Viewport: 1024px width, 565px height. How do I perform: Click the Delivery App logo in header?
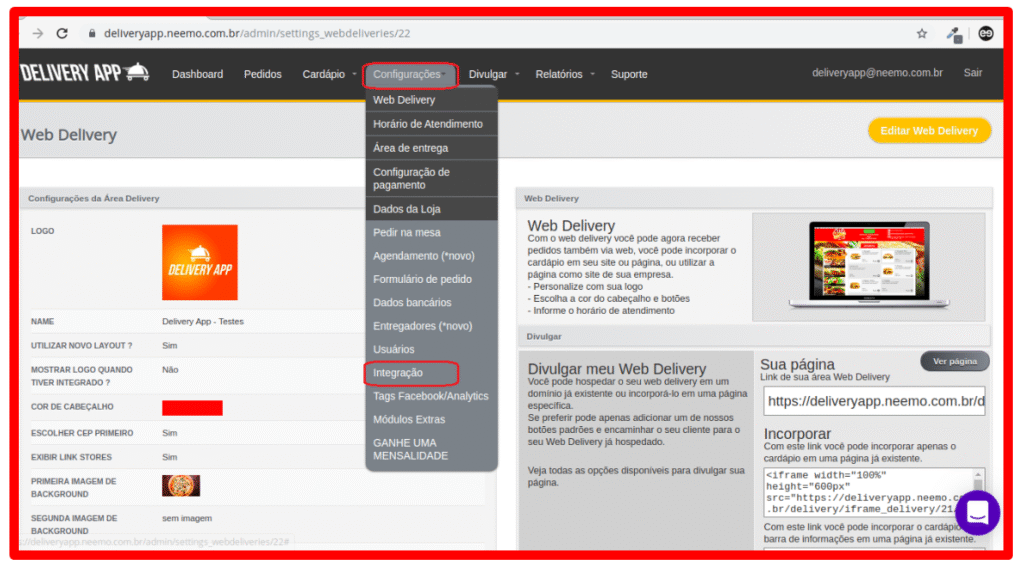point(85,73)
